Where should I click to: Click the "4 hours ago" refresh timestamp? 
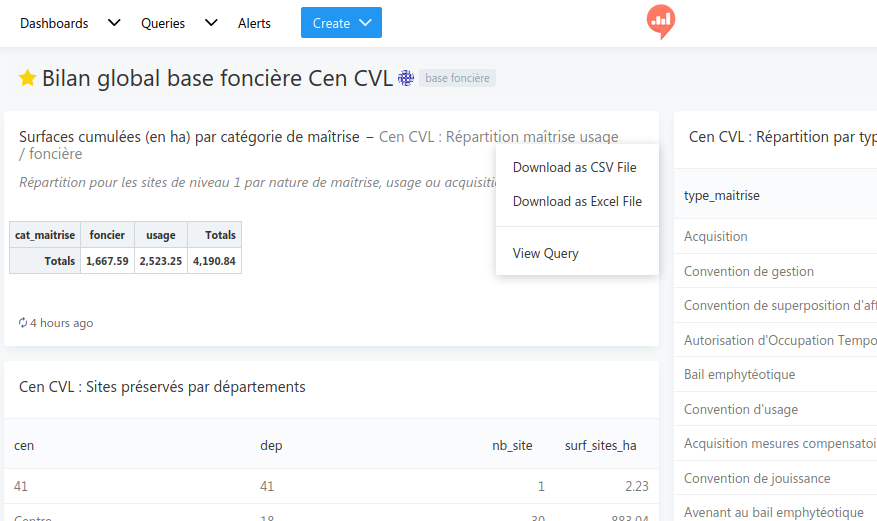(61, 323)
